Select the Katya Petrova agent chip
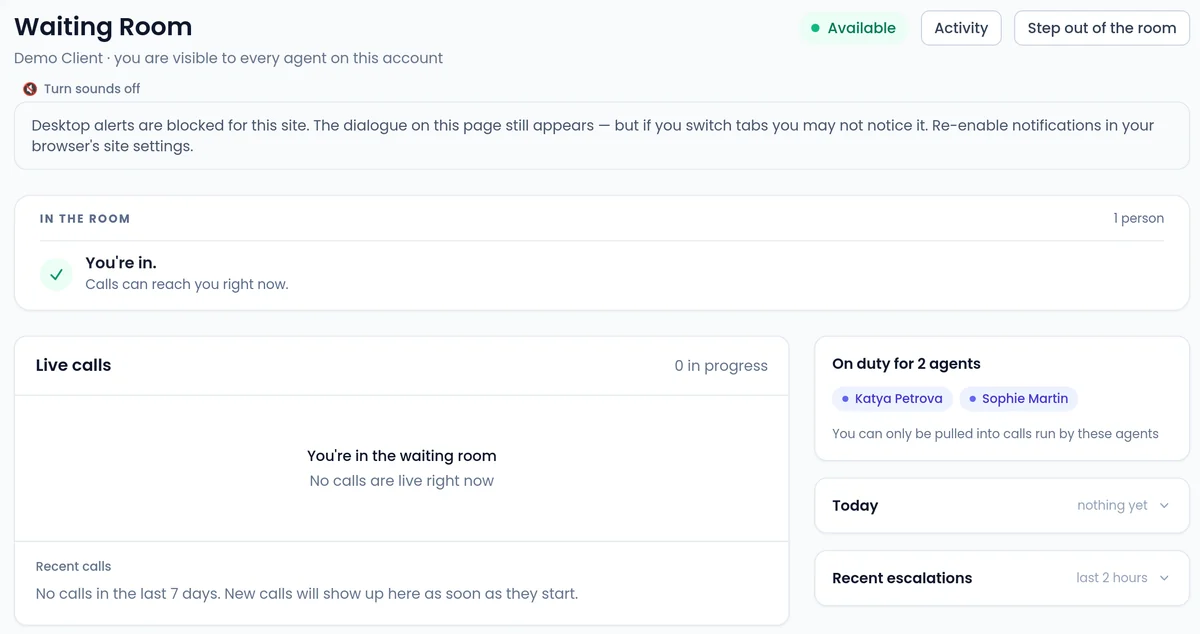The height and width of the screenshot is (634, 1200). pos(892,399)
